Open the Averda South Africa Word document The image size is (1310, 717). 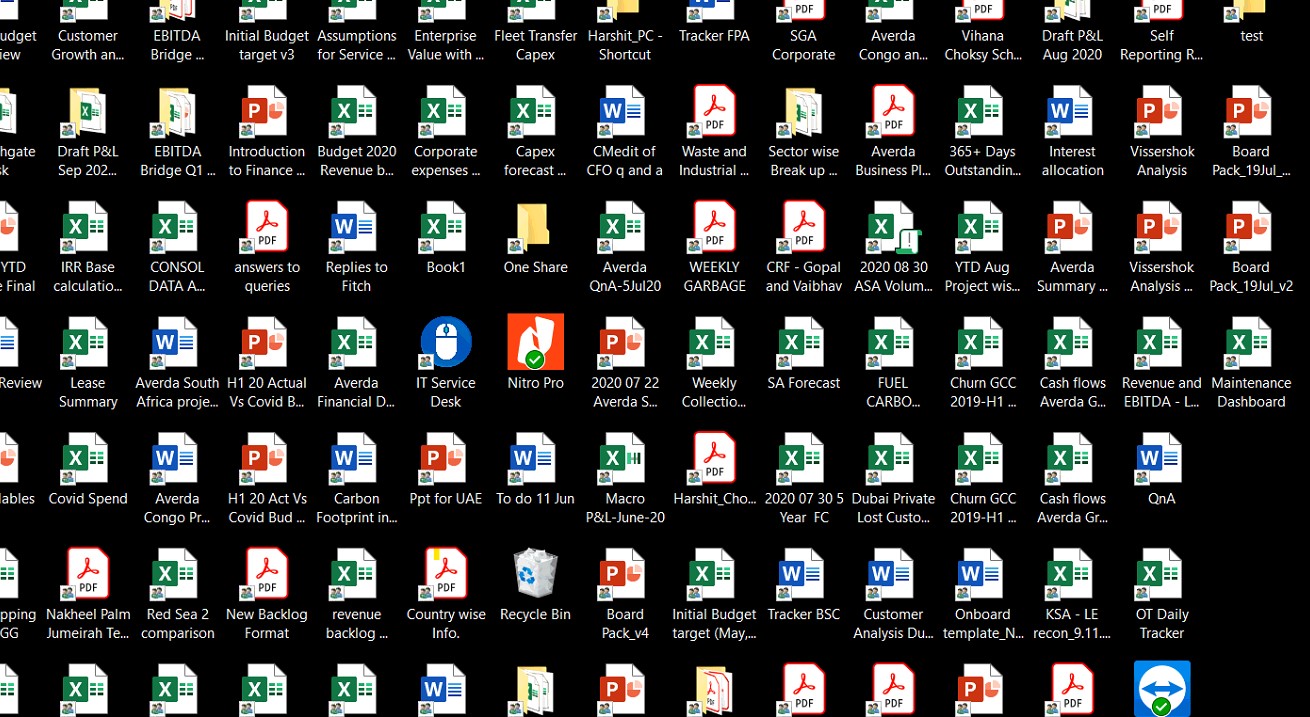coord(177,342)
